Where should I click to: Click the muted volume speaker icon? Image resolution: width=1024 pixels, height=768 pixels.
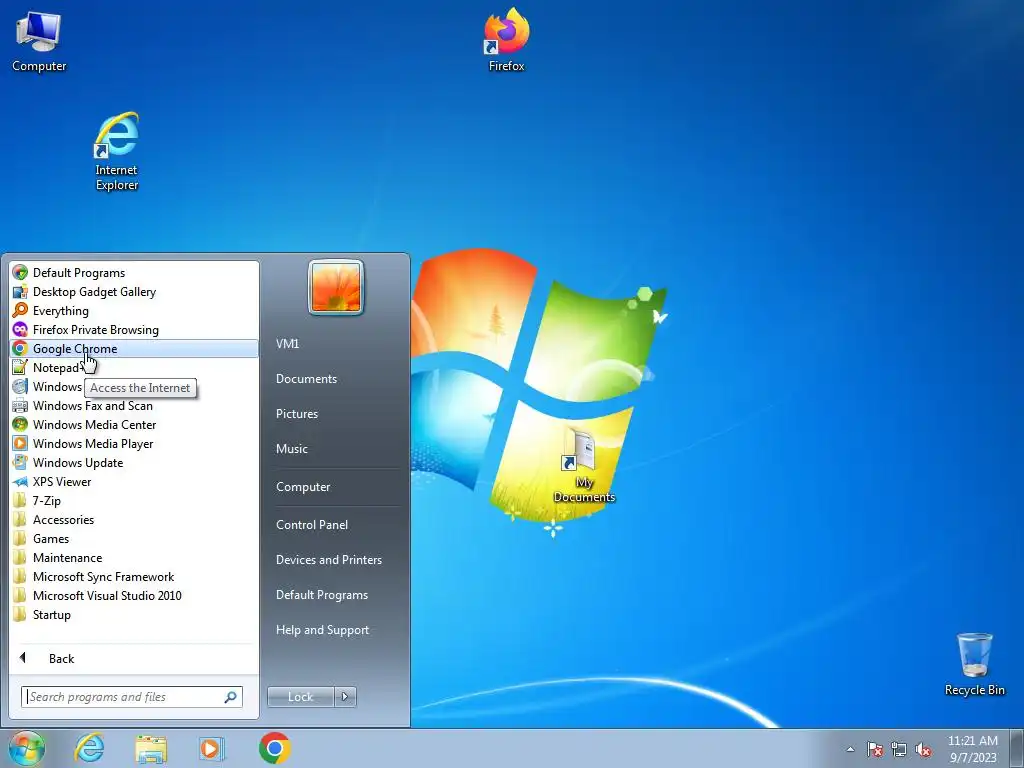923,749
